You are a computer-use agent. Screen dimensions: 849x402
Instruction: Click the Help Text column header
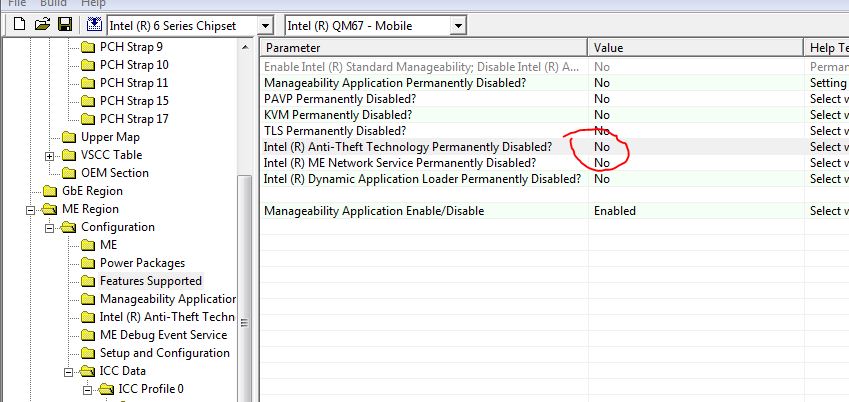tap(827, 48)
